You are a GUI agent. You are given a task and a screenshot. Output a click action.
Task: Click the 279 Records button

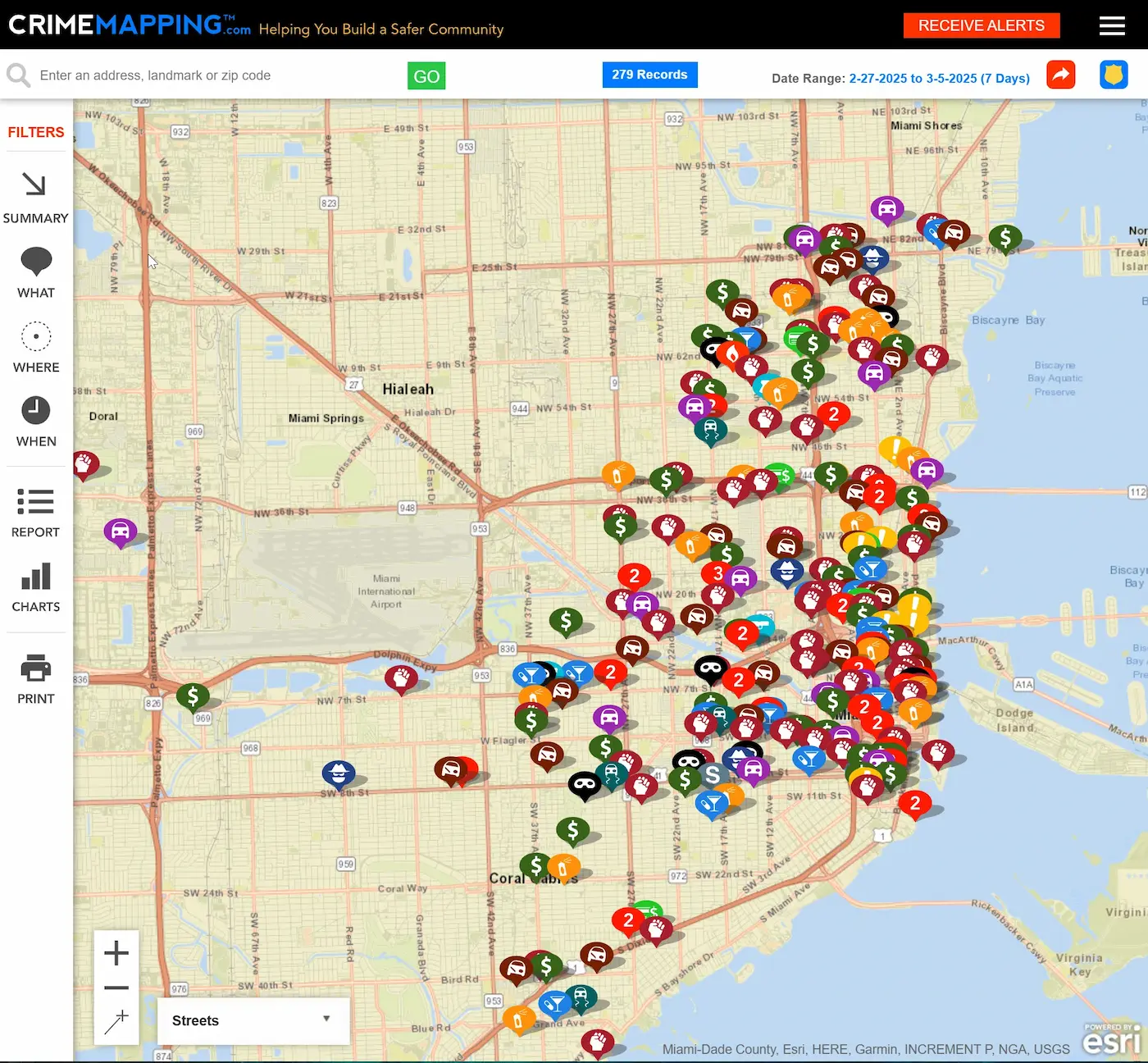point(649,75)
